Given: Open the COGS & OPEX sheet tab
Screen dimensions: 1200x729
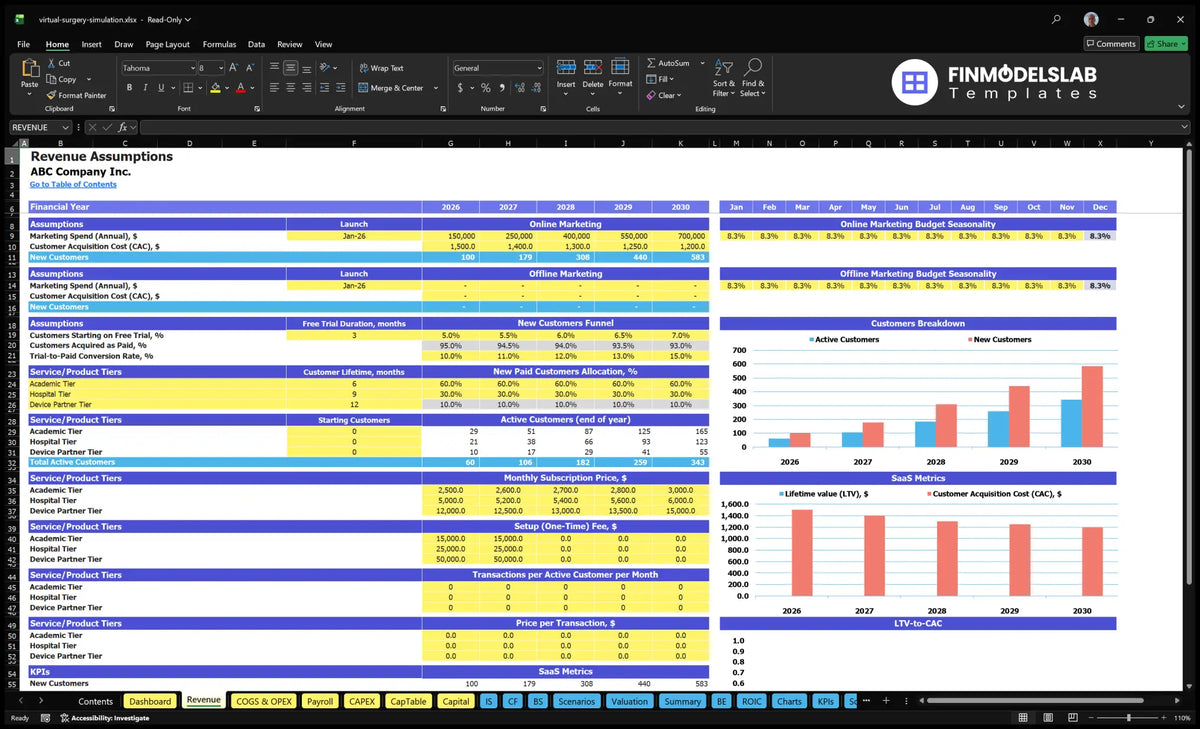Looking at the screenshot, I should 264,701.
